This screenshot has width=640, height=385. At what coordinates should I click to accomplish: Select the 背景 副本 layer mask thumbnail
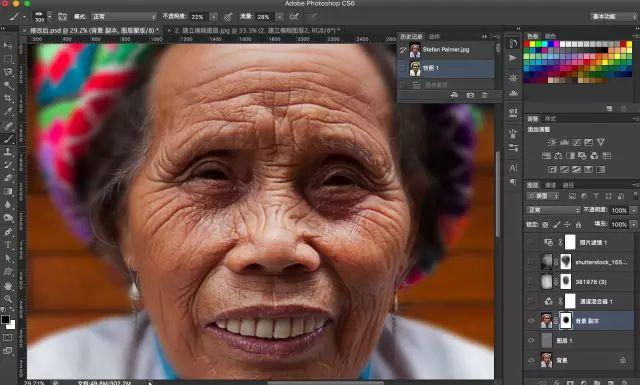click(566, 320)
